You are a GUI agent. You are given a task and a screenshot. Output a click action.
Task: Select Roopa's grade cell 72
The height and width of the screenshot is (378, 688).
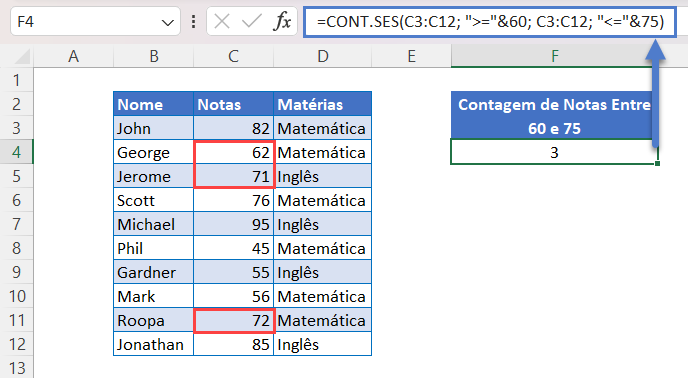233,320
